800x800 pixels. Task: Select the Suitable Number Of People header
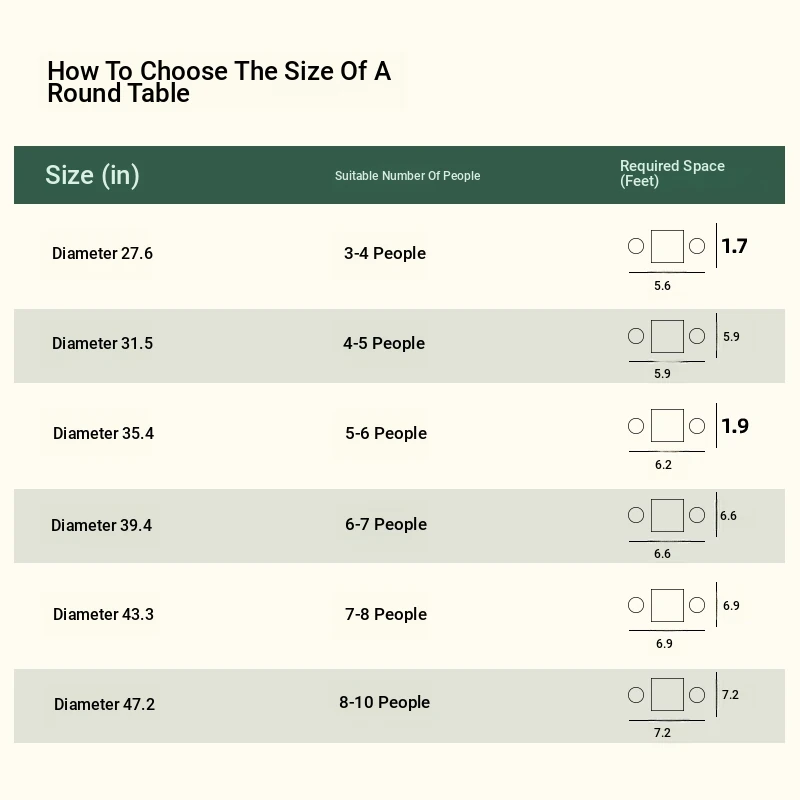click(x=407, y=176)
